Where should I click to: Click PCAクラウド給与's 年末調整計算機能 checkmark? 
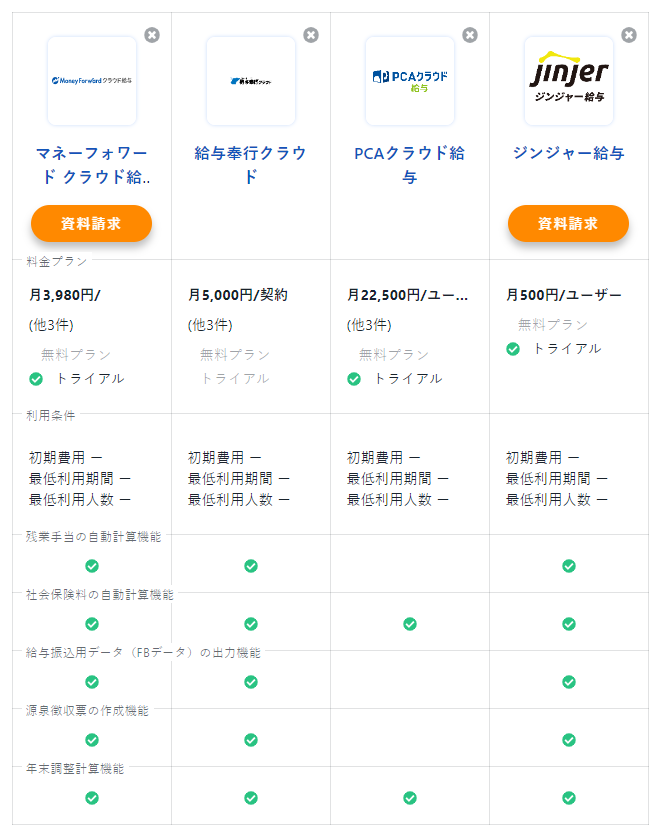point(410,798)
